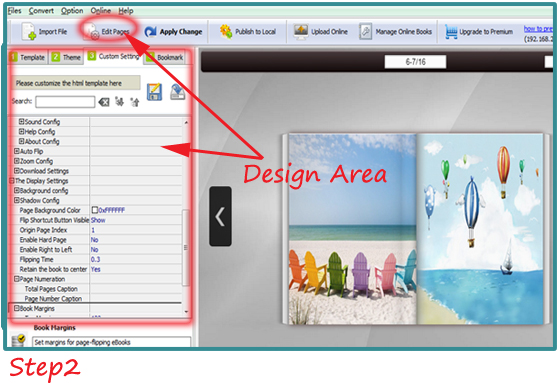The width and height of the screenshot is (560, 383).
Task: Switch to the Theme tab
Action: click(66, 57)
